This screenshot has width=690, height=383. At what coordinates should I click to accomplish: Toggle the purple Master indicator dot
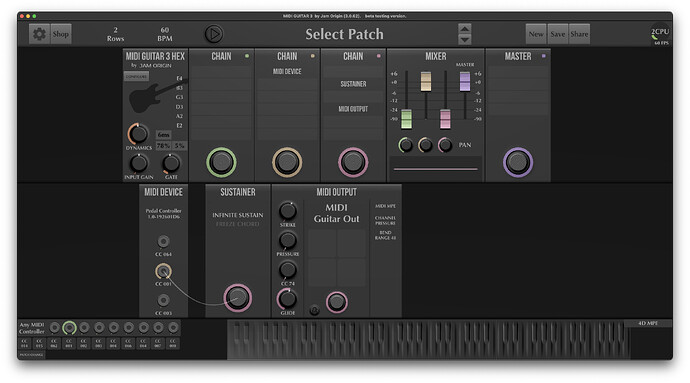pyautogui.click(x=543, y=56)
